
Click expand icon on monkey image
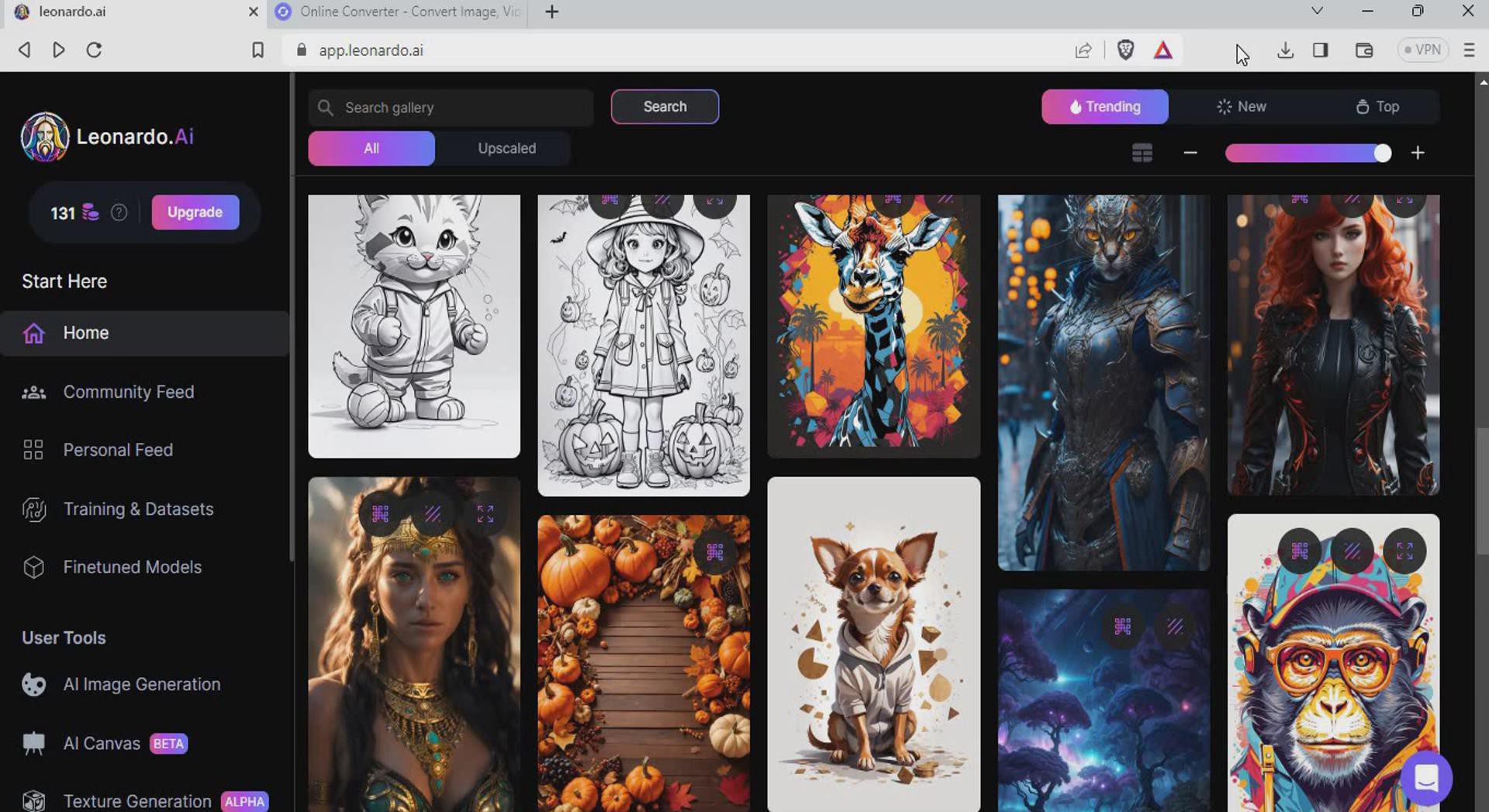[x=1404, y=551]
